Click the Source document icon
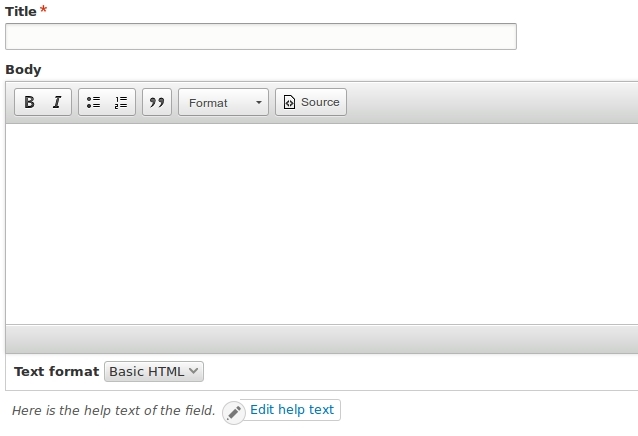The height and width of the screenshot is (436, 638). [x=289, y=102]
